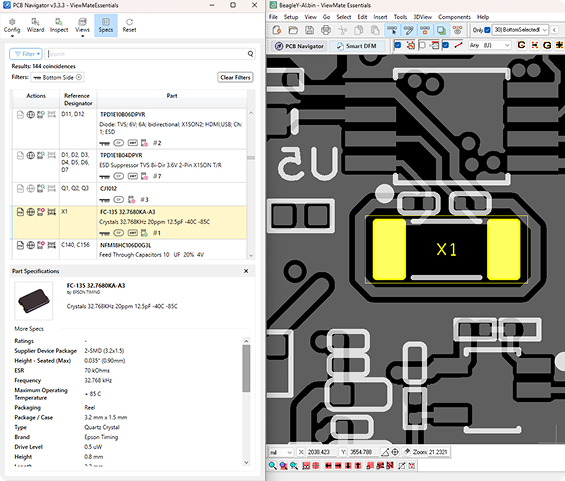Open the Filter dropdown
The height and width of the screenshot is (481, 565).
[26, 54]
